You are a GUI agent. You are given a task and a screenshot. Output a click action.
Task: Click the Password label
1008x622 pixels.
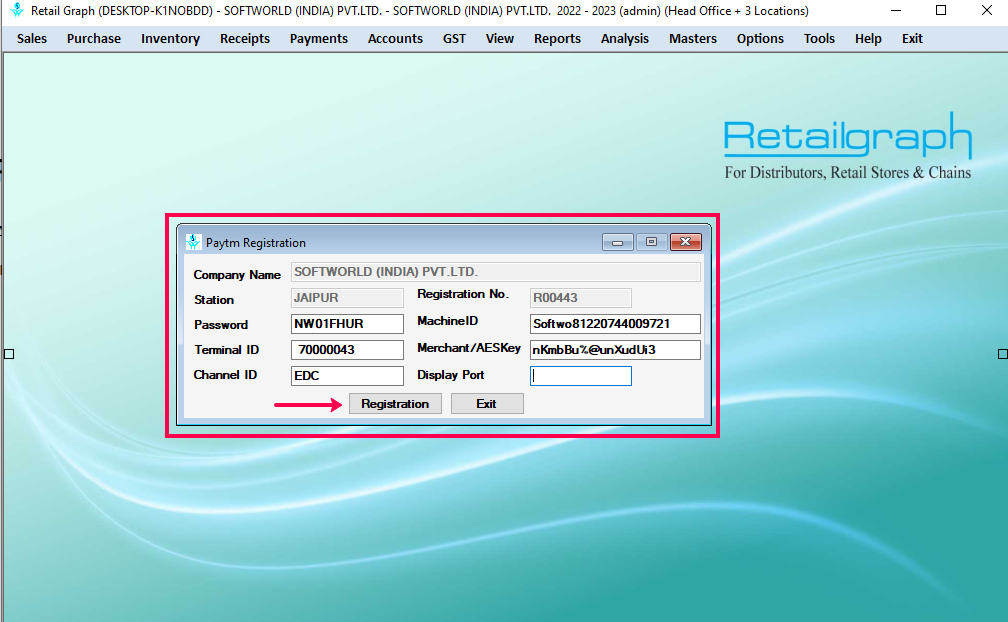pos(221,324)
